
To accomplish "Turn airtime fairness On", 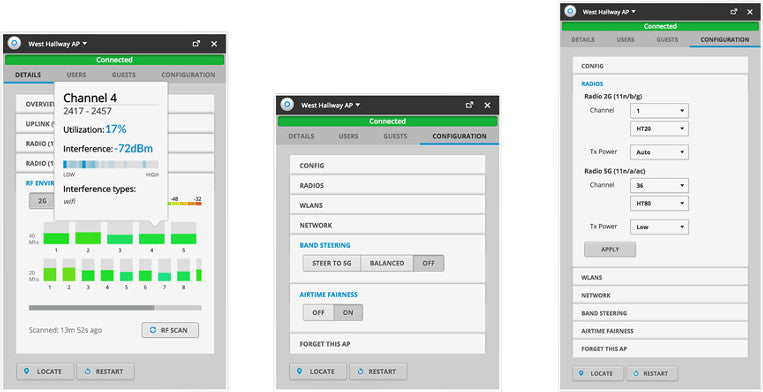I will [348, 312].
